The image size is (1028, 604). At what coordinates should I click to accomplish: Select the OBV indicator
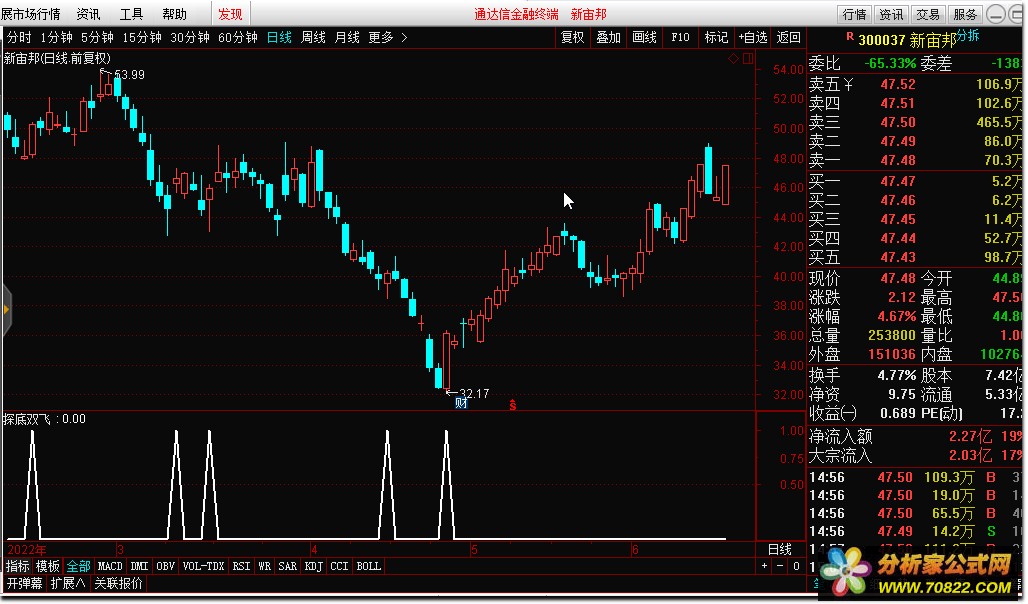(166, 566)
